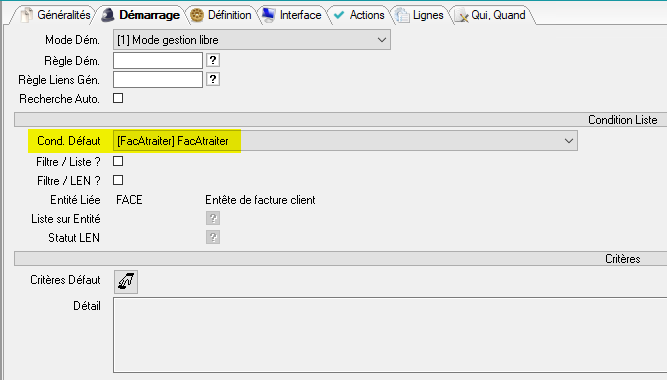This screenshot has width=667, height=380.
Task: Open the Règle Liens Gén. lookup question mark
Action: point(213,79)
